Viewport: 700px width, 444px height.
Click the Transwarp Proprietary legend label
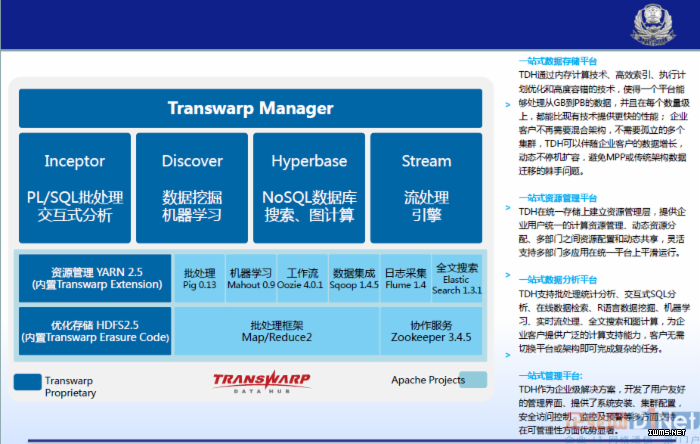pos(71,387)
